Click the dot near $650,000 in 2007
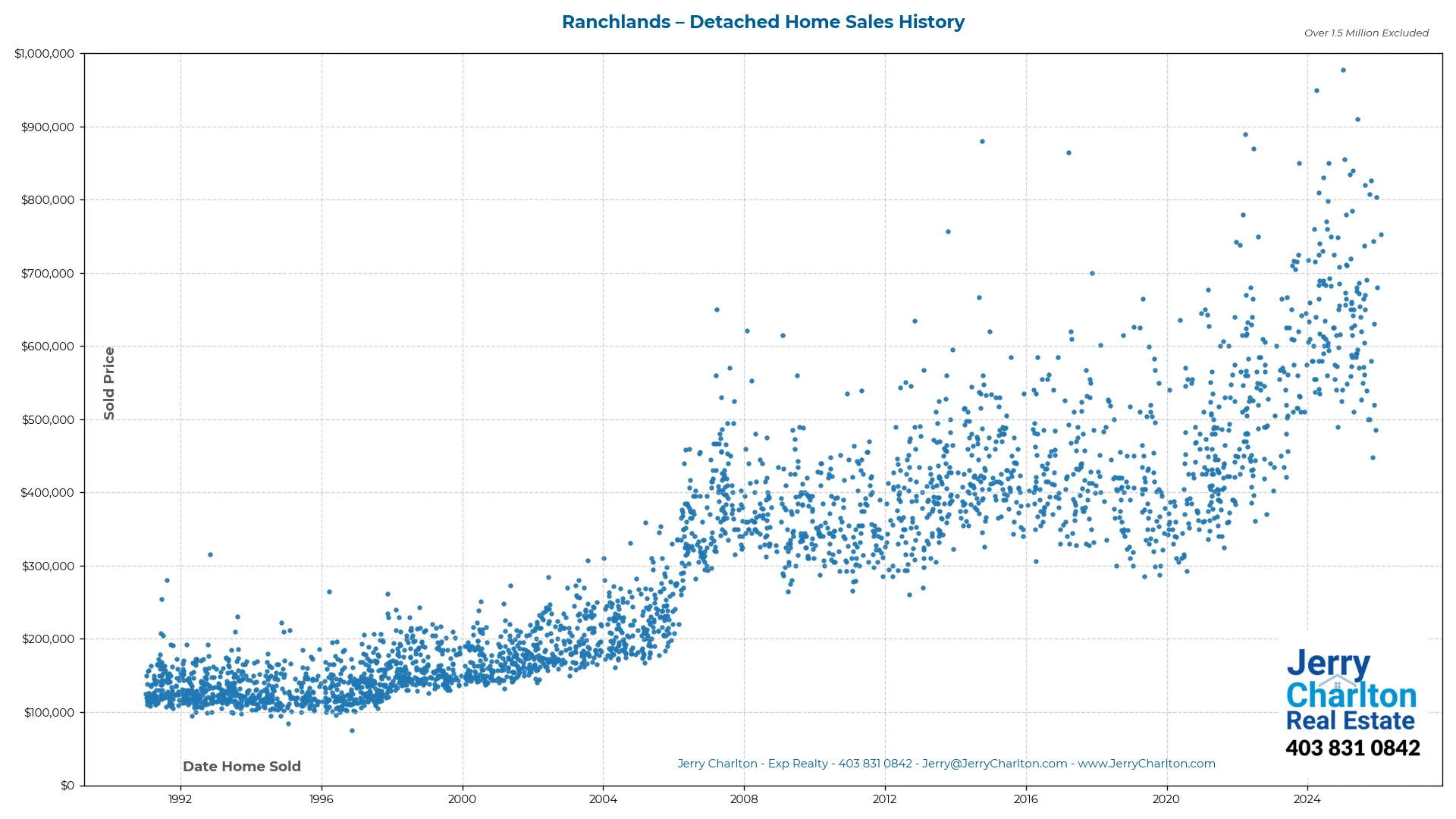Image resolution: width=1456 pixels, height=819 pixels. [x=716, y=309]
